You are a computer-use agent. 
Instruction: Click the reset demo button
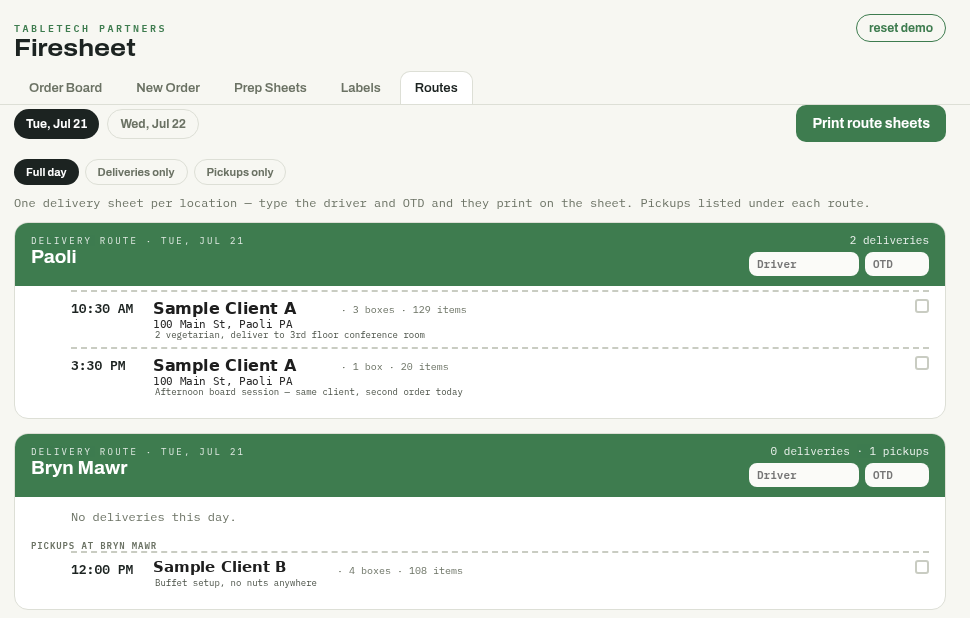[901, 28]
